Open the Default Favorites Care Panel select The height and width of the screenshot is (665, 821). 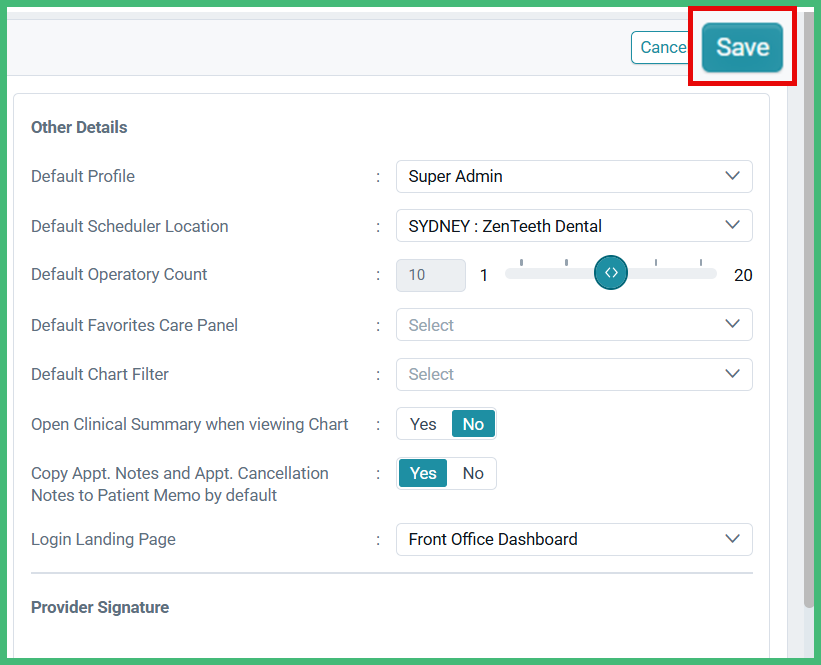(x=574, y=324)
